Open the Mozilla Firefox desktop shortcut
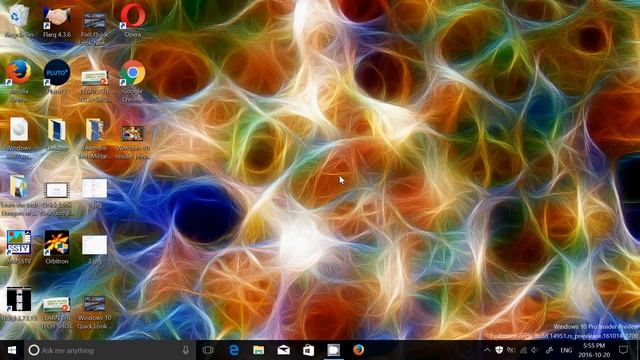The height and width of the screenshot is (360, 640). [19, 80]
